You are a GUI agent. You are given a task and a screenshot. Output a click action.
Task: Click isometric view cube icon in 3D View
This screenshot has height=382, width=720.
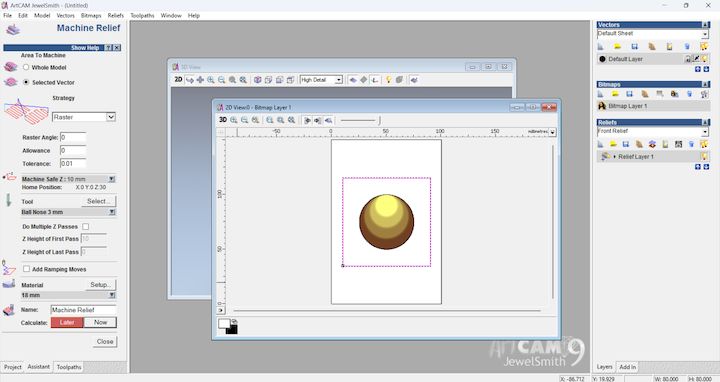(258, 80)
